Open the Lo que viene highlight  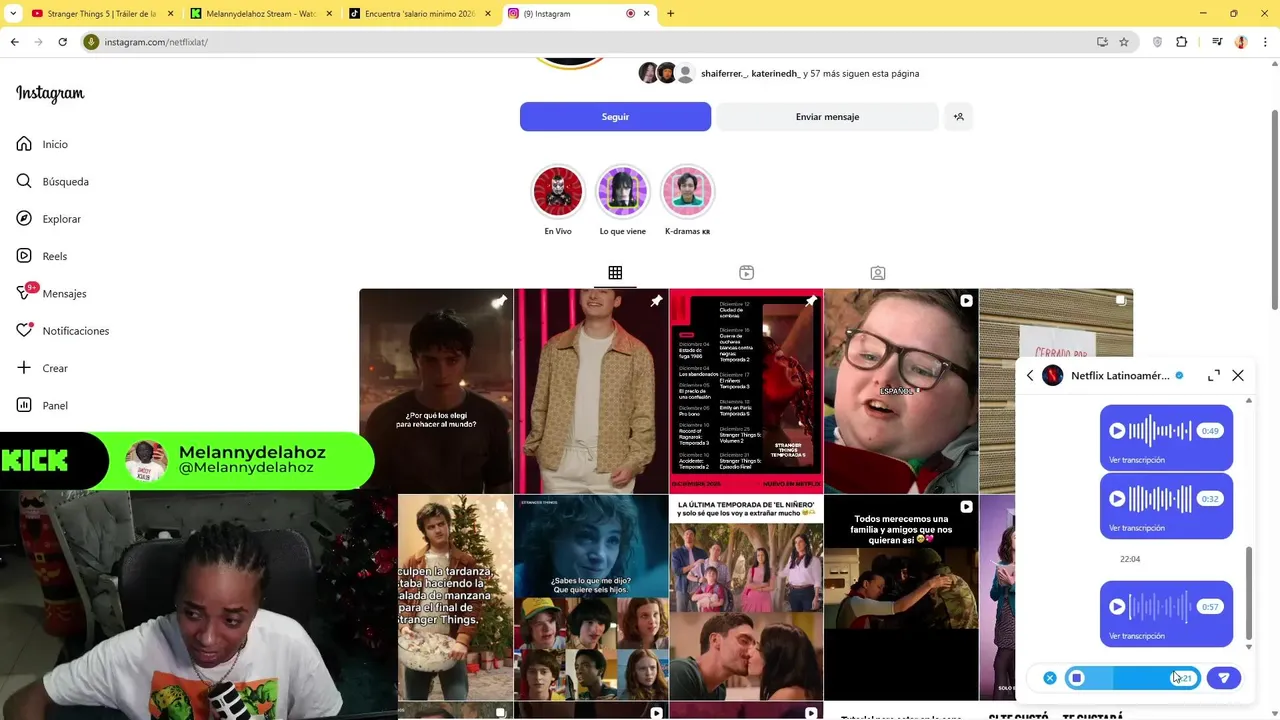point(622,191)
